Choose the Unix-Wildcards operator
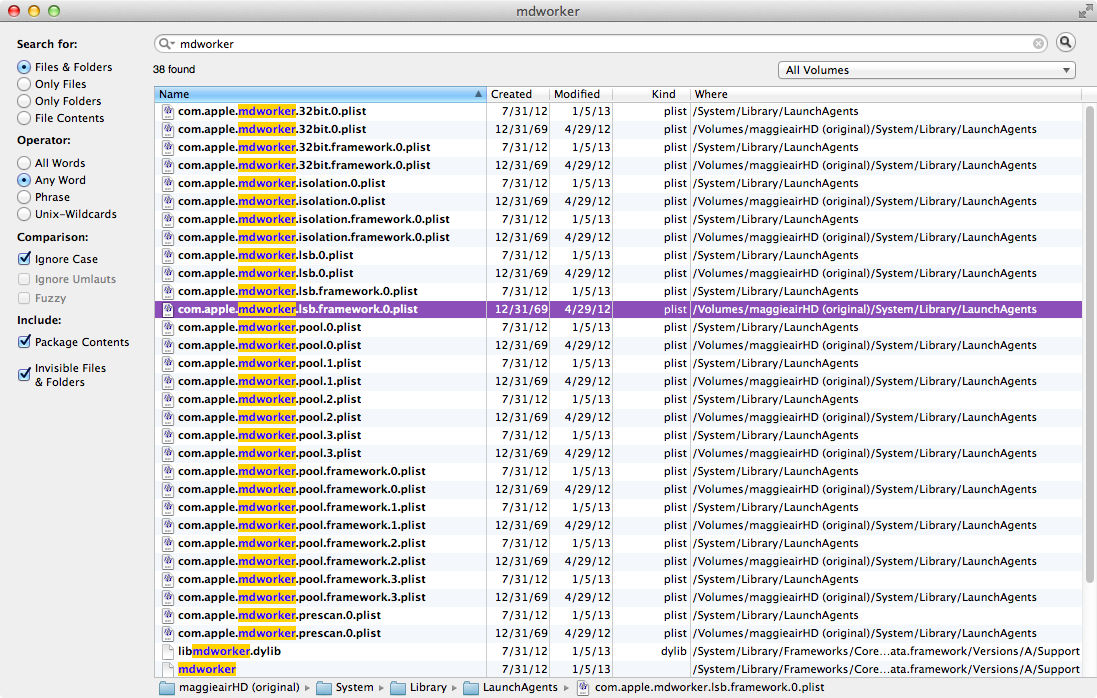Screen dimensions: 1097x698 (24, 214)
